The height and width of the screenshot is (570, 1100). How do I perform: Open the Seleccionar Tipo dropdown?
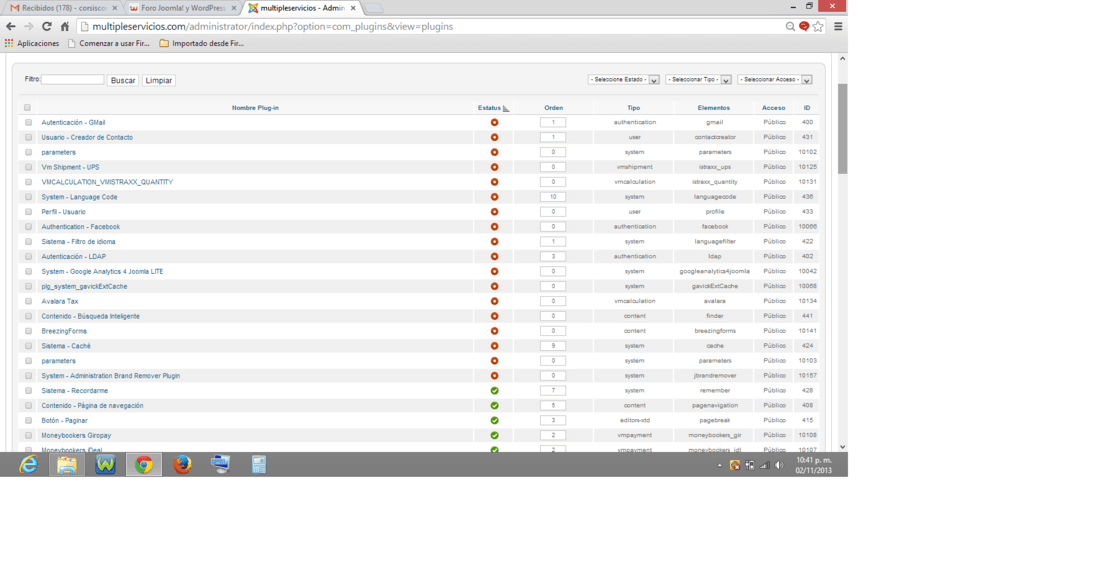point(699,80)
